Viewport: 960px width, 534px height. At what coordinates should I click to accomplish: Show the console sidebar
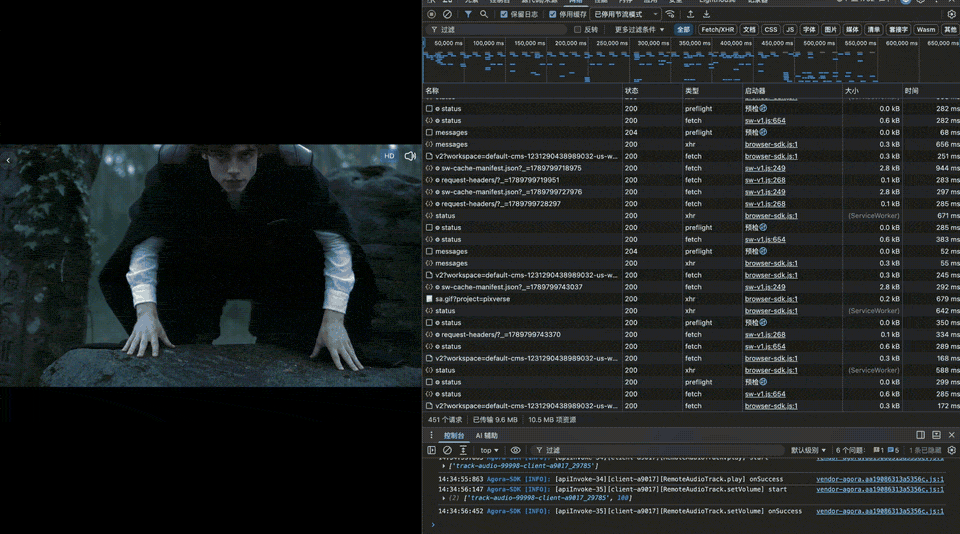click(432, 450)
